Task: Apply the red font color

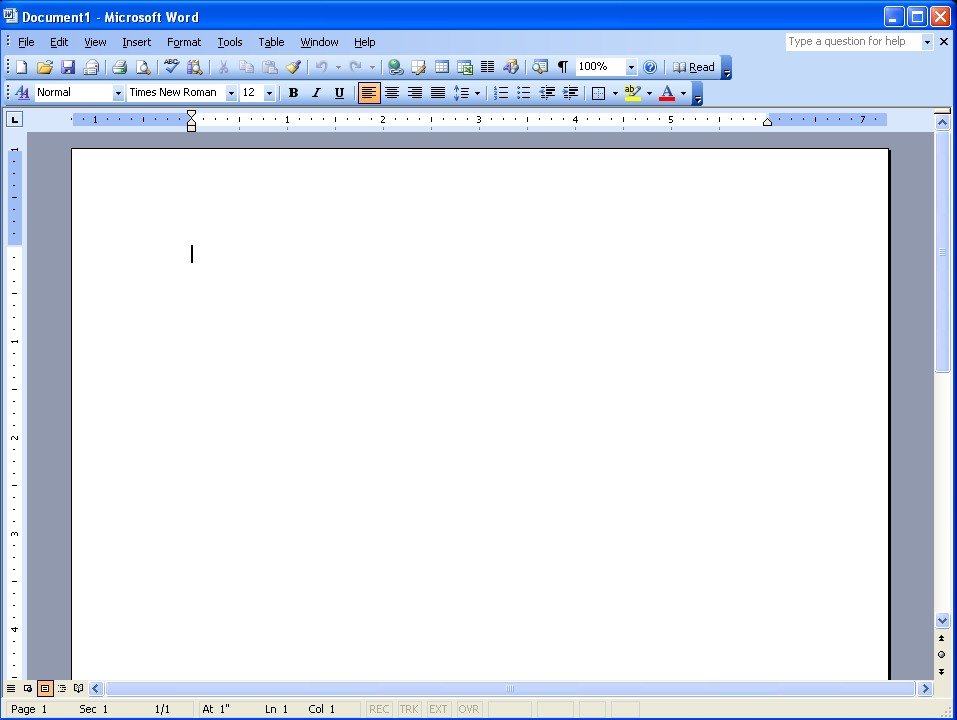Action: (x=667, y=93)
